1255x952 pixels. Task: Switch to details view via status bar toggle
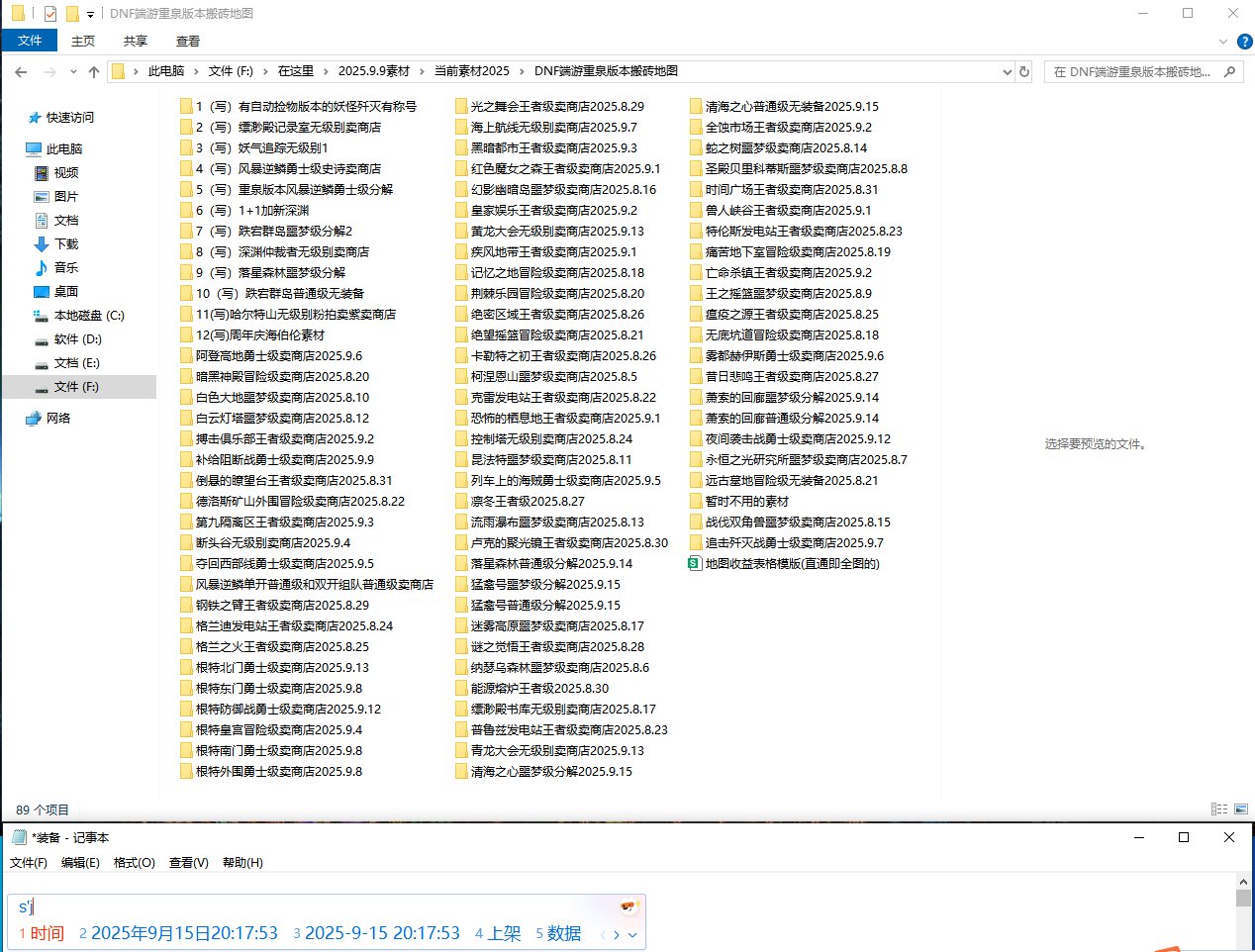1219,809
